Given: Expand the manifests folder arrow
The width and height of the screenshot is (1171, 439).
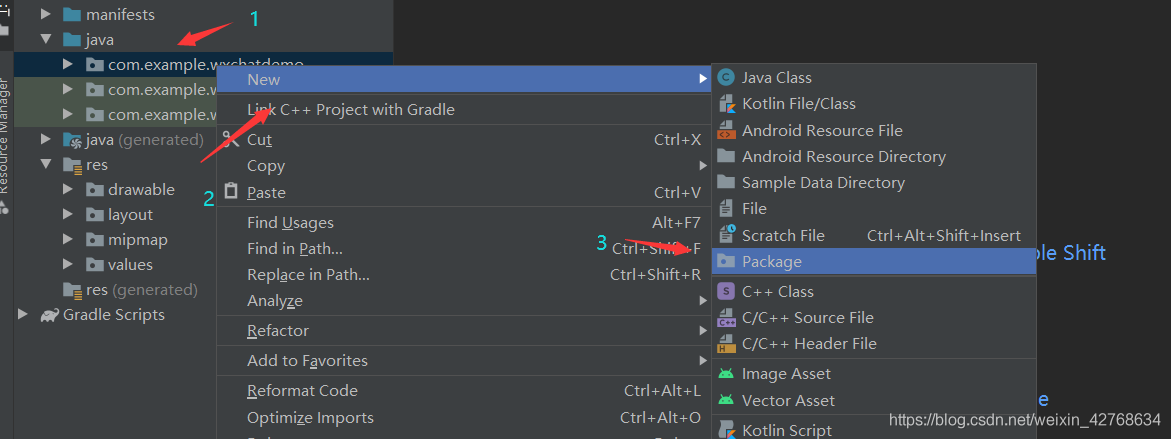Looking at the screenshot, I should point(45,16).
